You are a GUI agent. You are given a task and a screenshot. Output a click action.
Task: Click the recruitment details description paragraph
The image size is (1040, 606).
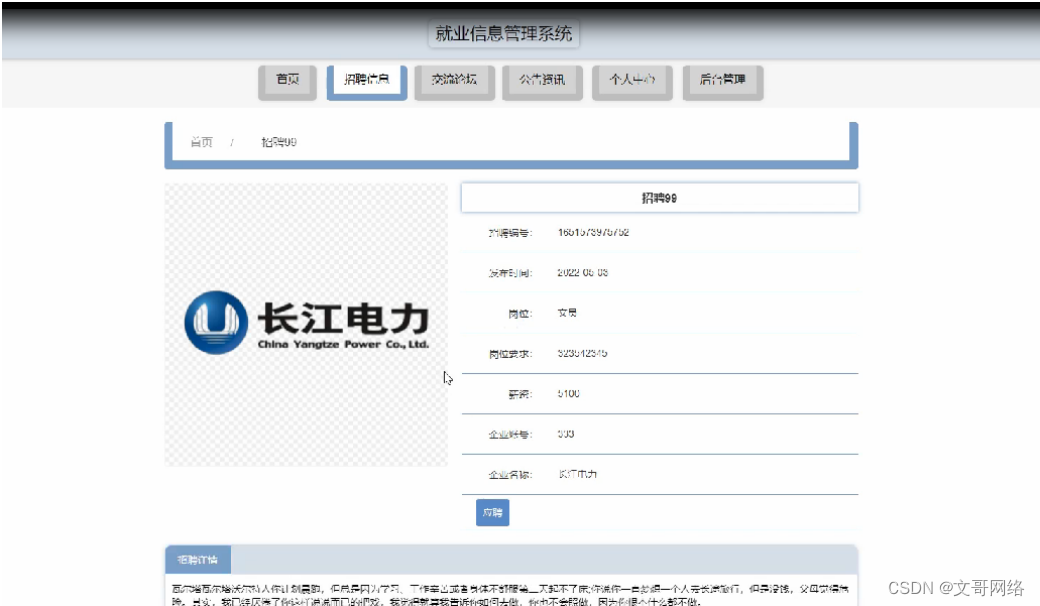[510, 595]
